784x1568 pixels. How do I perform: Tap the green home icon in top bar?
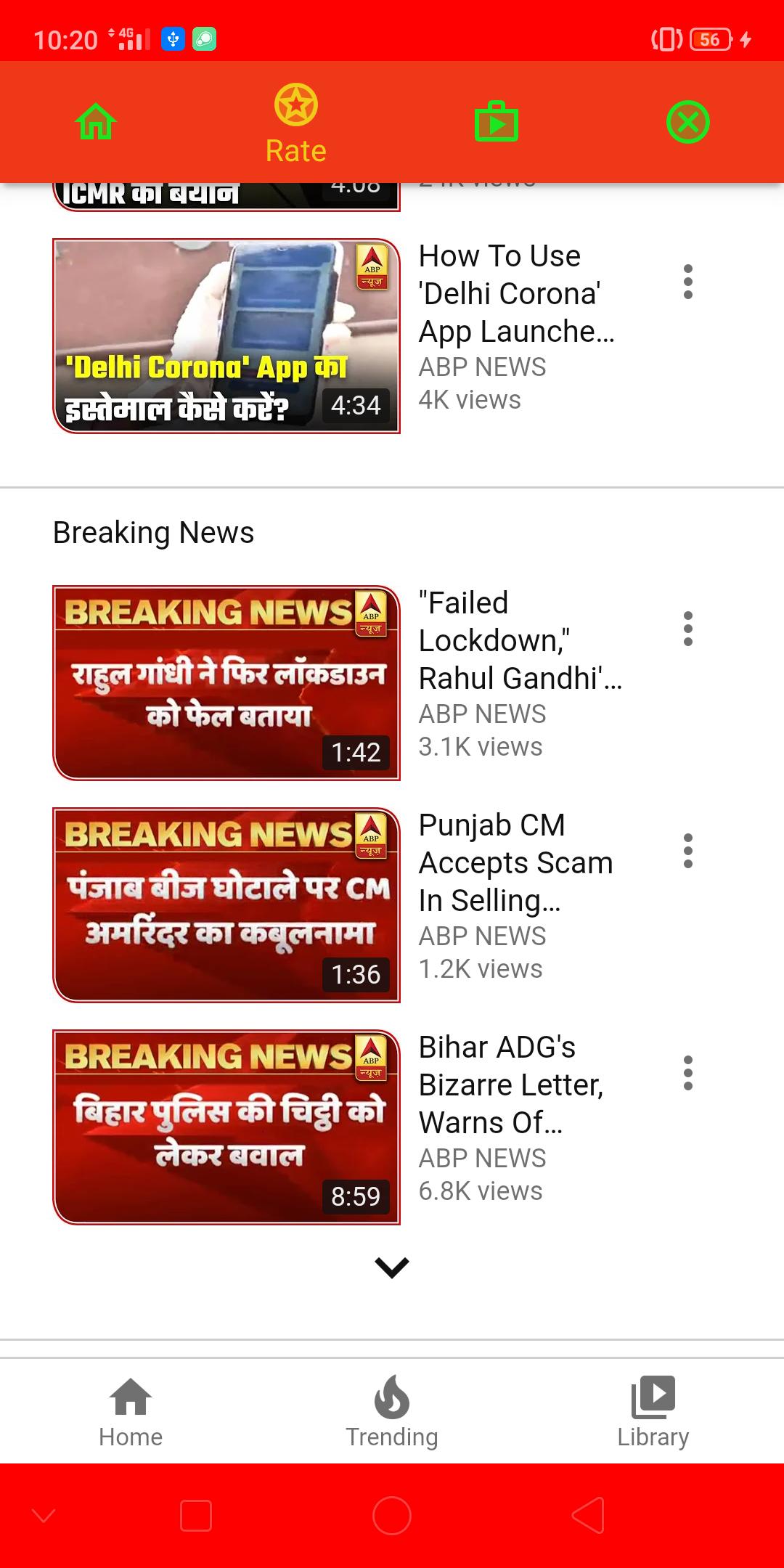click(x=96, y=122)
